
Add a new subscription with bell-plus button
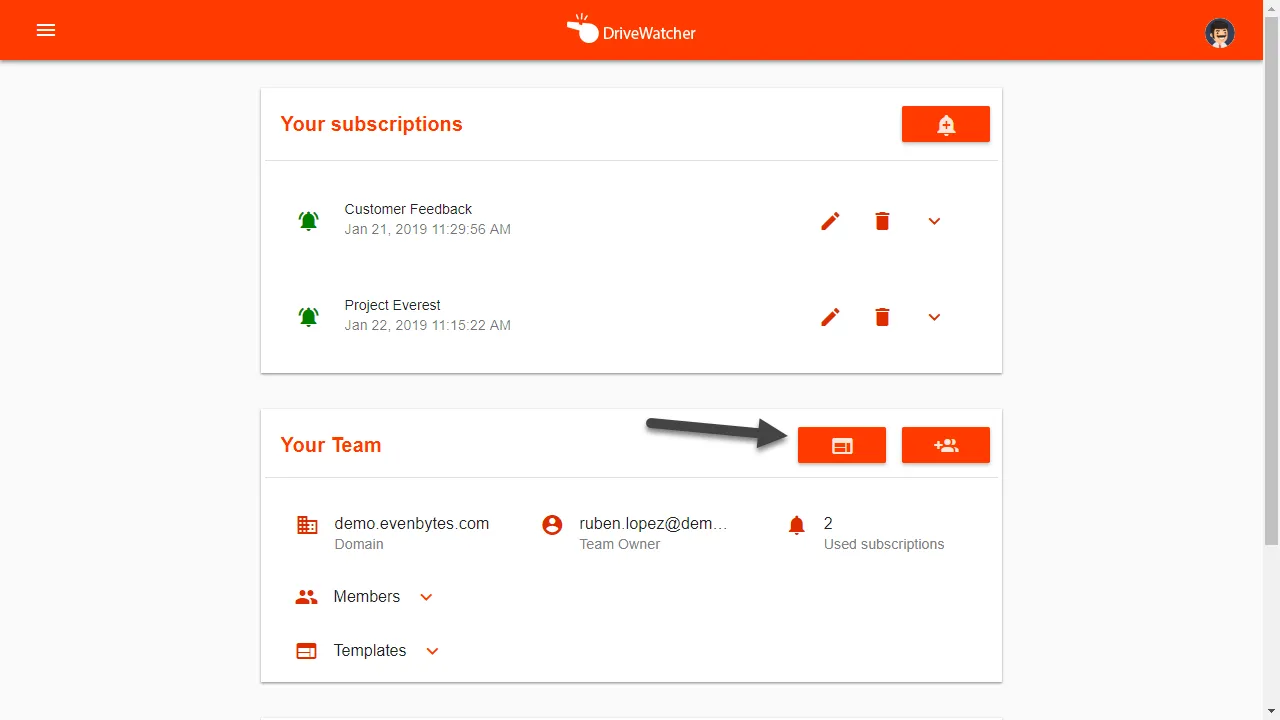coord(945,124)
